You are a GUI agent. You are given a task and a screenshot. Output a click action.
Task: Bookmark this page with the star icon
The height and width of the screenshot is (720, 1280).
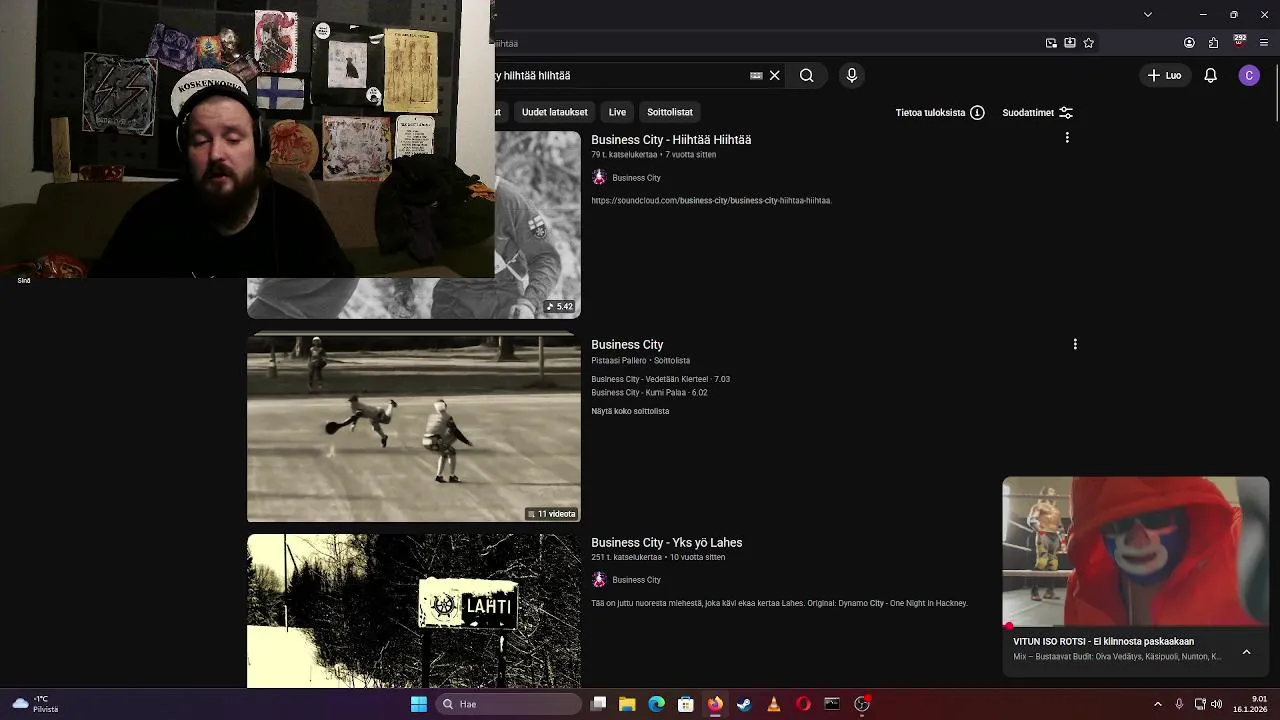[1088, 43]
